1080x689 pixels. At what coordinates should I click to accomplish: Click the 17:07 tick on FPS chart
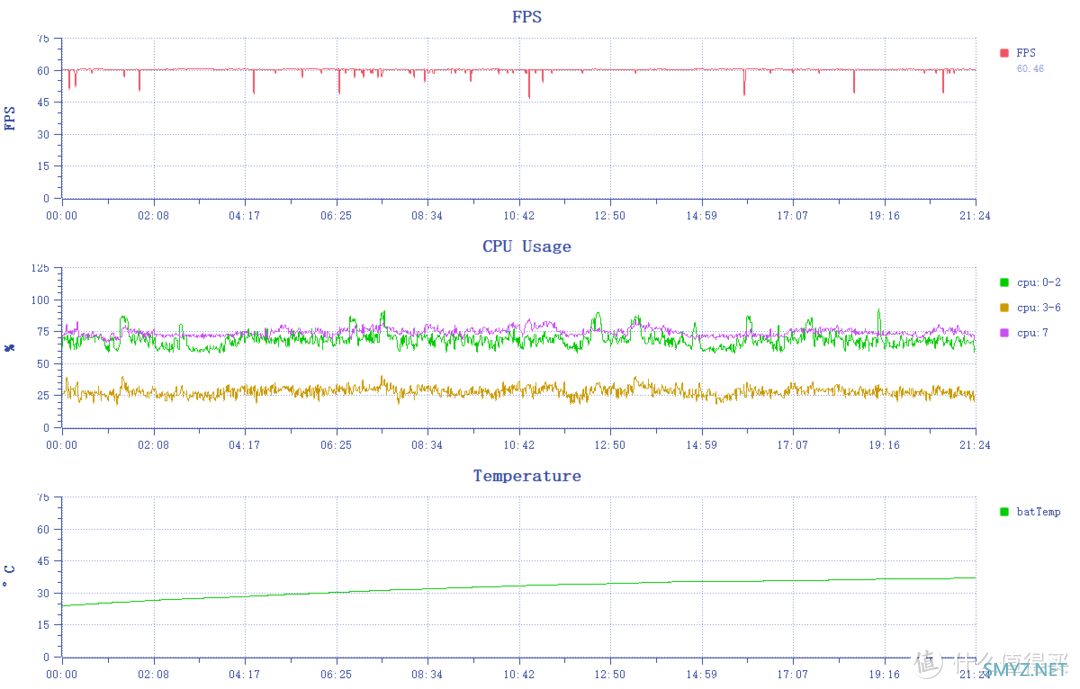tap(792, 216)
